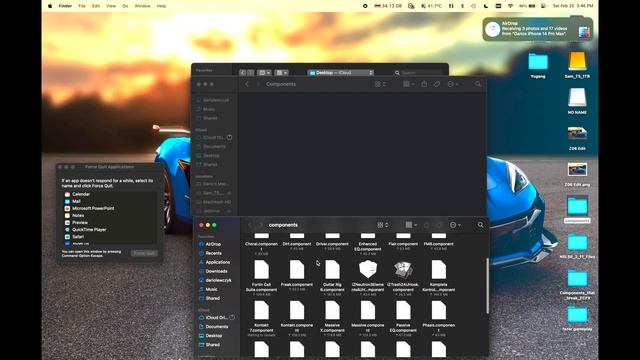
Task: Open Downloads in the front window sidebar
Action: (216, 271)
